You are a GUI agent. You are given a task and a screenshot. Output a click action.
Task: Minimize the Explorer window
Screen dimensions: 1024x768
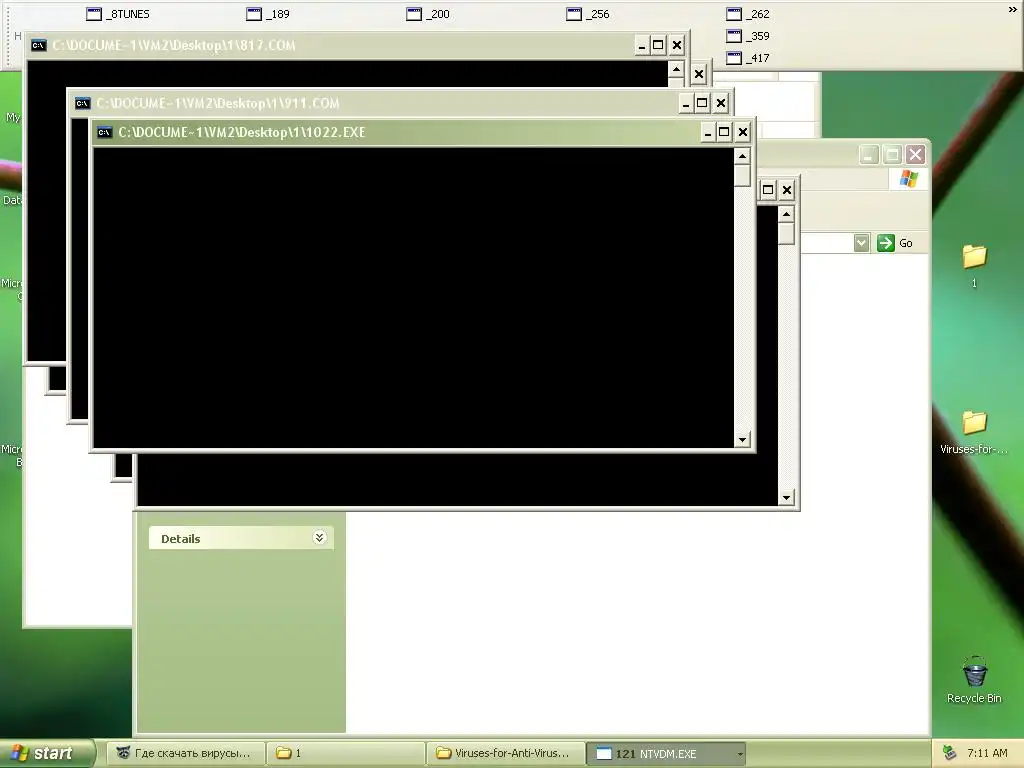(869, 155)
